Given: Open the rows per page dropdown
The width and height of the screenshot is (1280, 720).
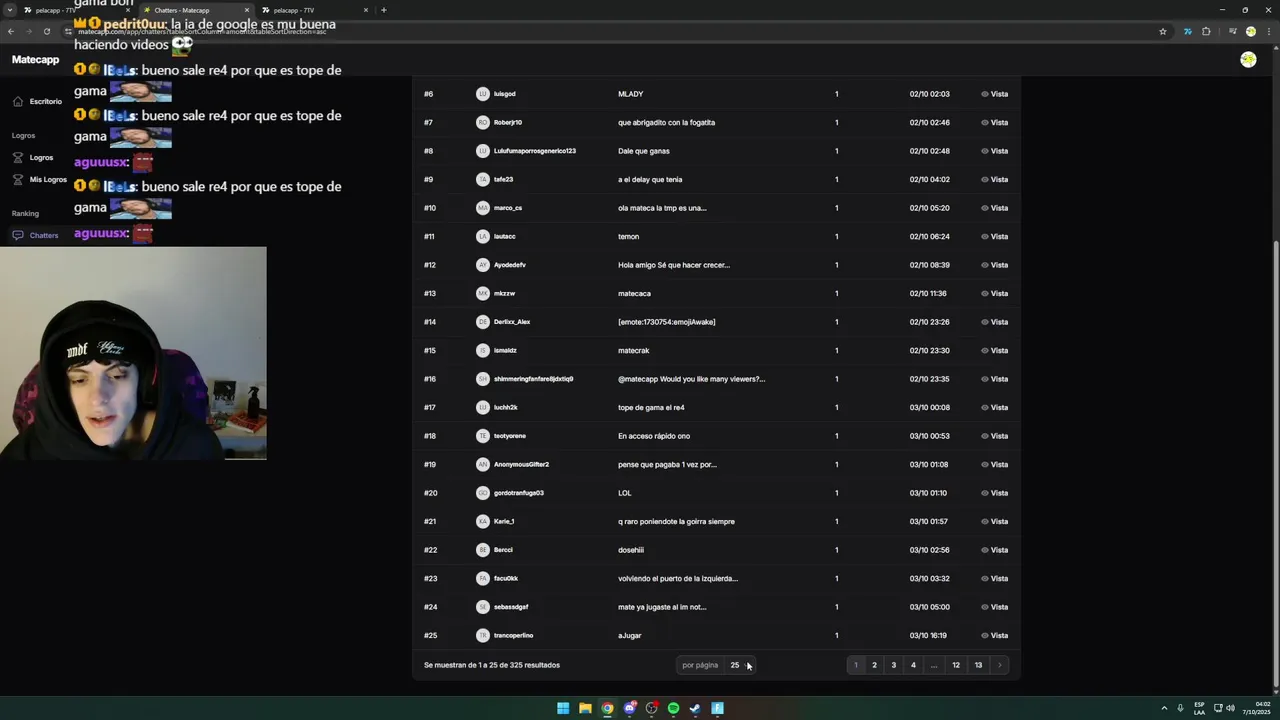Looking at the screenshot, I should [x=739, y=665].
